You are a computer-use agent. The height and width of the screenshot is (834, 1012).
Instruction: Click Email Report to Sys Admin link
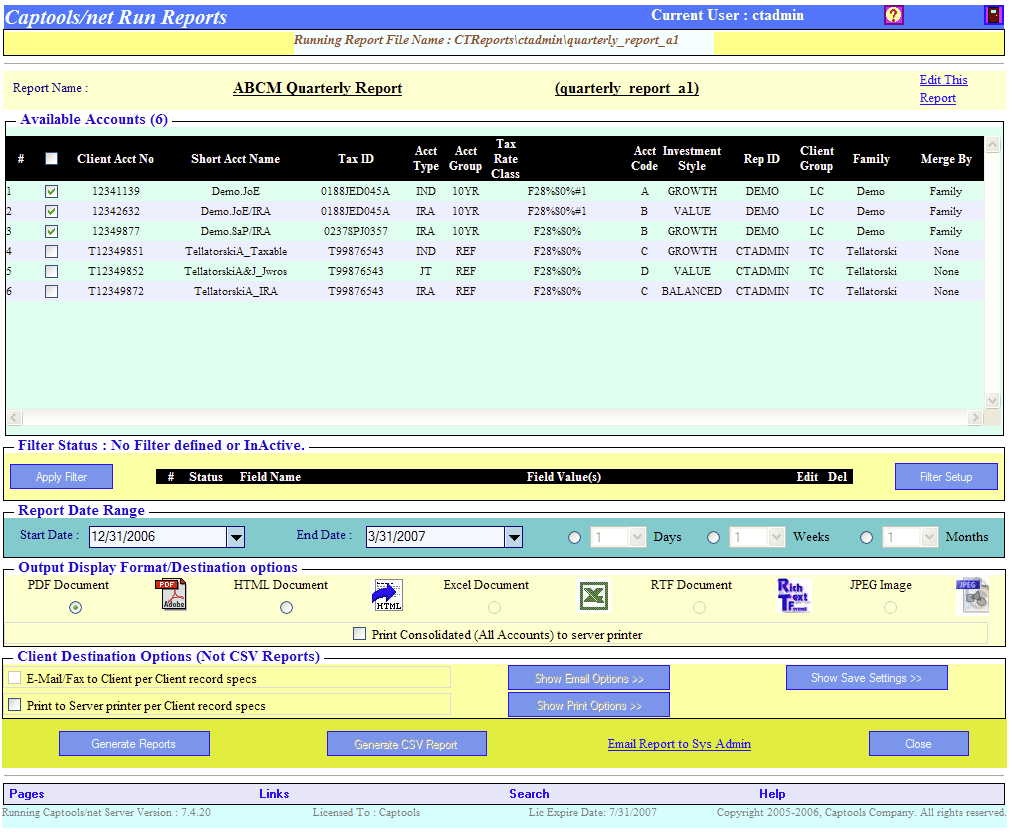tap(679, 744)
